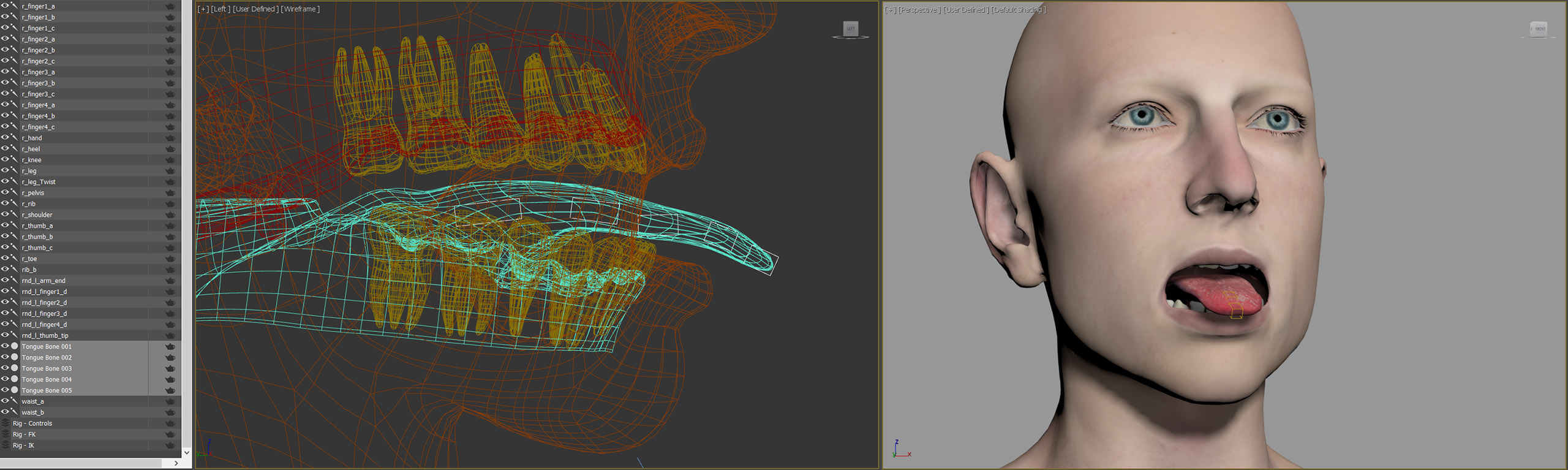The height and width of the screenshot is (470, 1568).
Task: Open the Left view label menu
Action: [221, 9]
